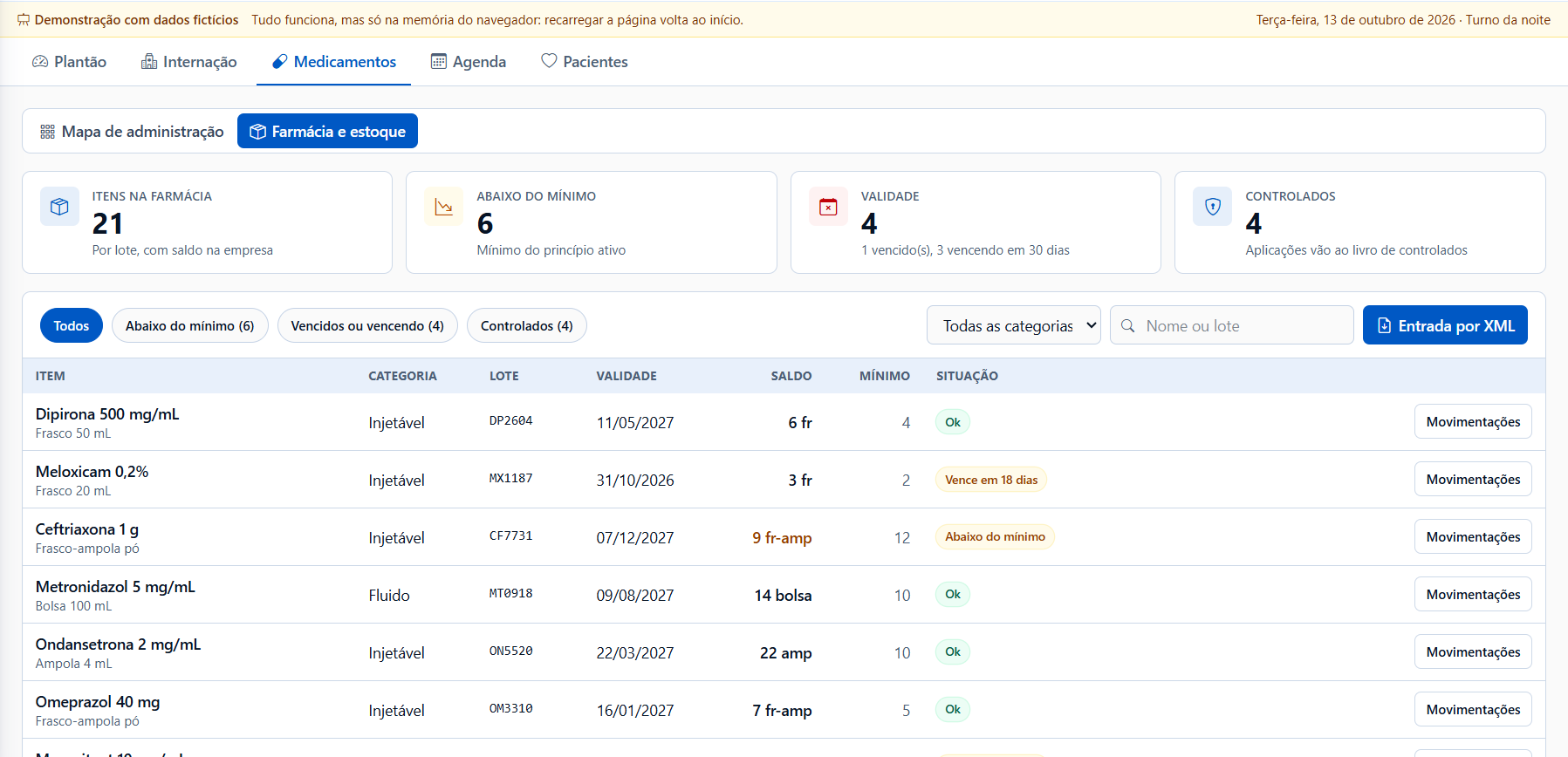Screen dimensions: 1568x757
Task: Click the Metronidazol 5 mg/mL item name
Action: click(x=115, y=587)
